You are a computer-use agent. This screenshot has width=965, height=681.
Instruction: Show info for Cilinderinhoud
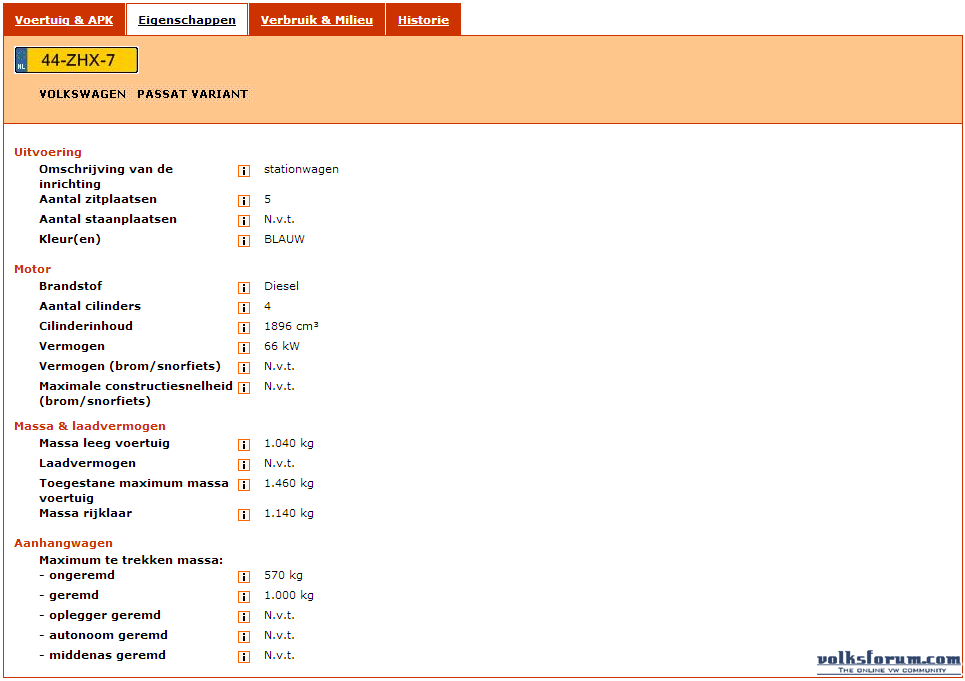[244, 327]
